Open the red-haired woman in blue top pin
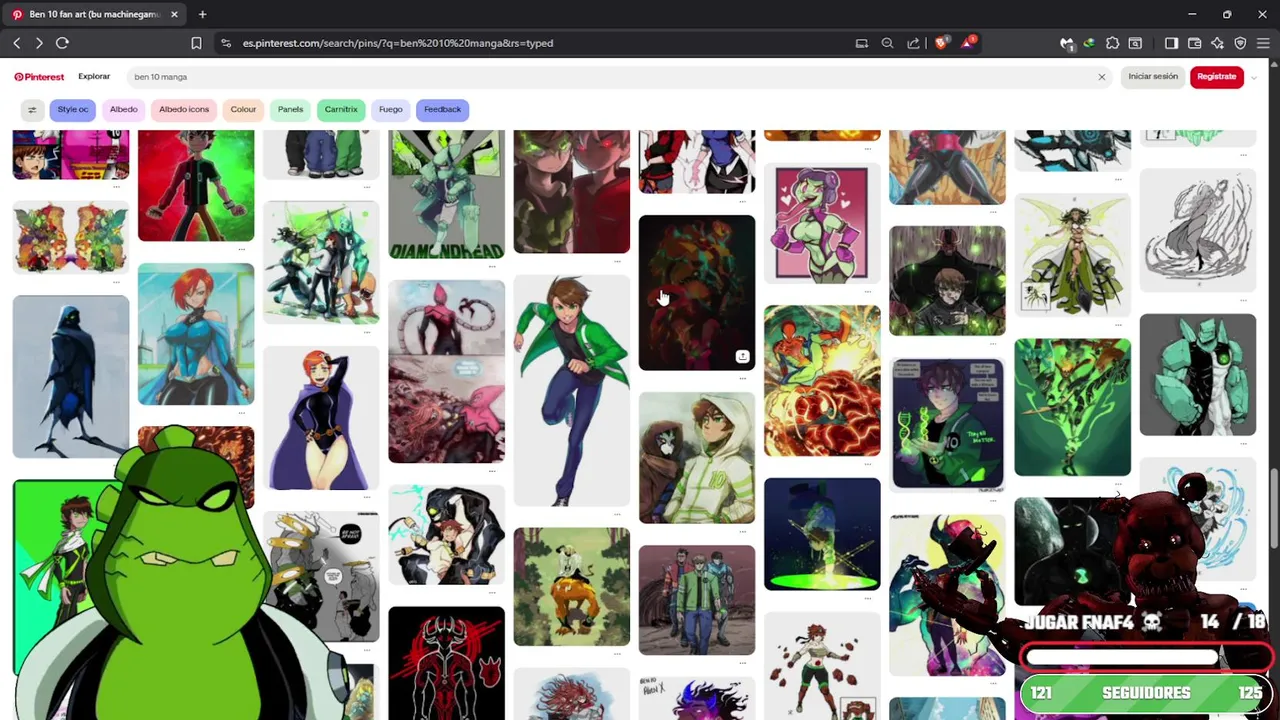The image size is (1280, 720). [x=196, y=334]
